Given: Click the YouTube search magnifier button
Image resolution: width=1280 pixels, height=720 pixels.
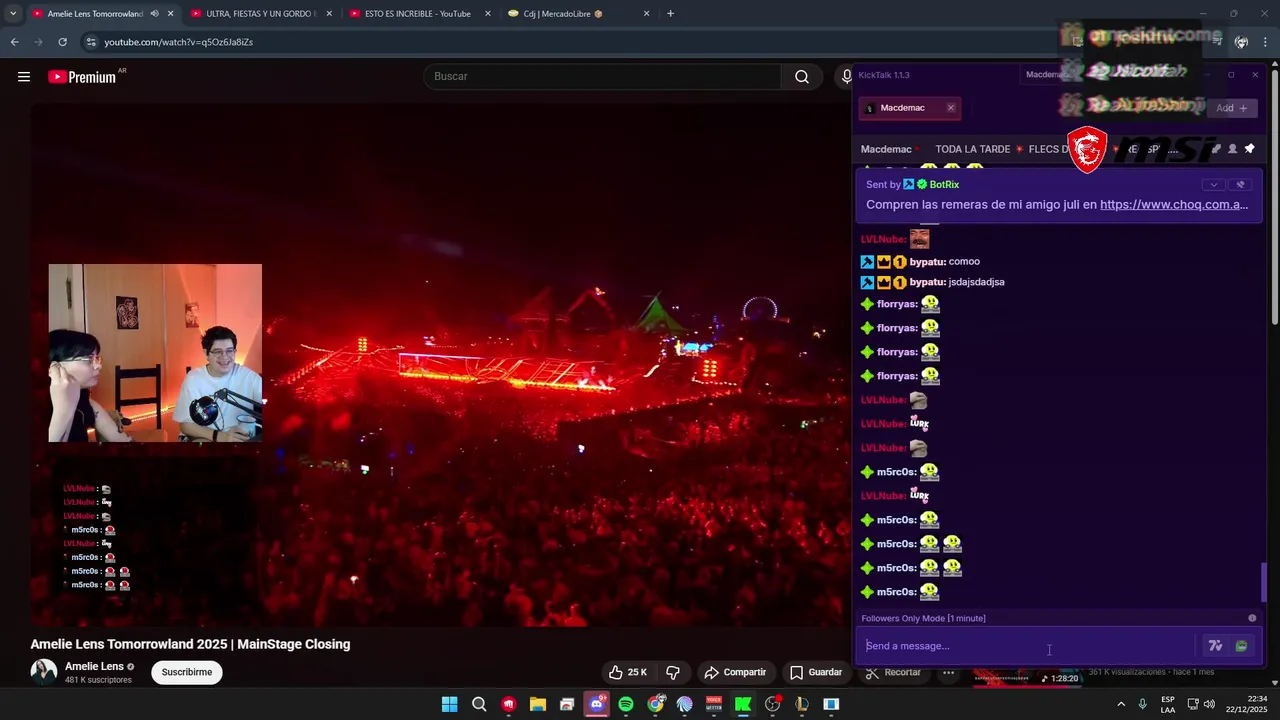Looking at the screenshot, I should click(802, 77).
